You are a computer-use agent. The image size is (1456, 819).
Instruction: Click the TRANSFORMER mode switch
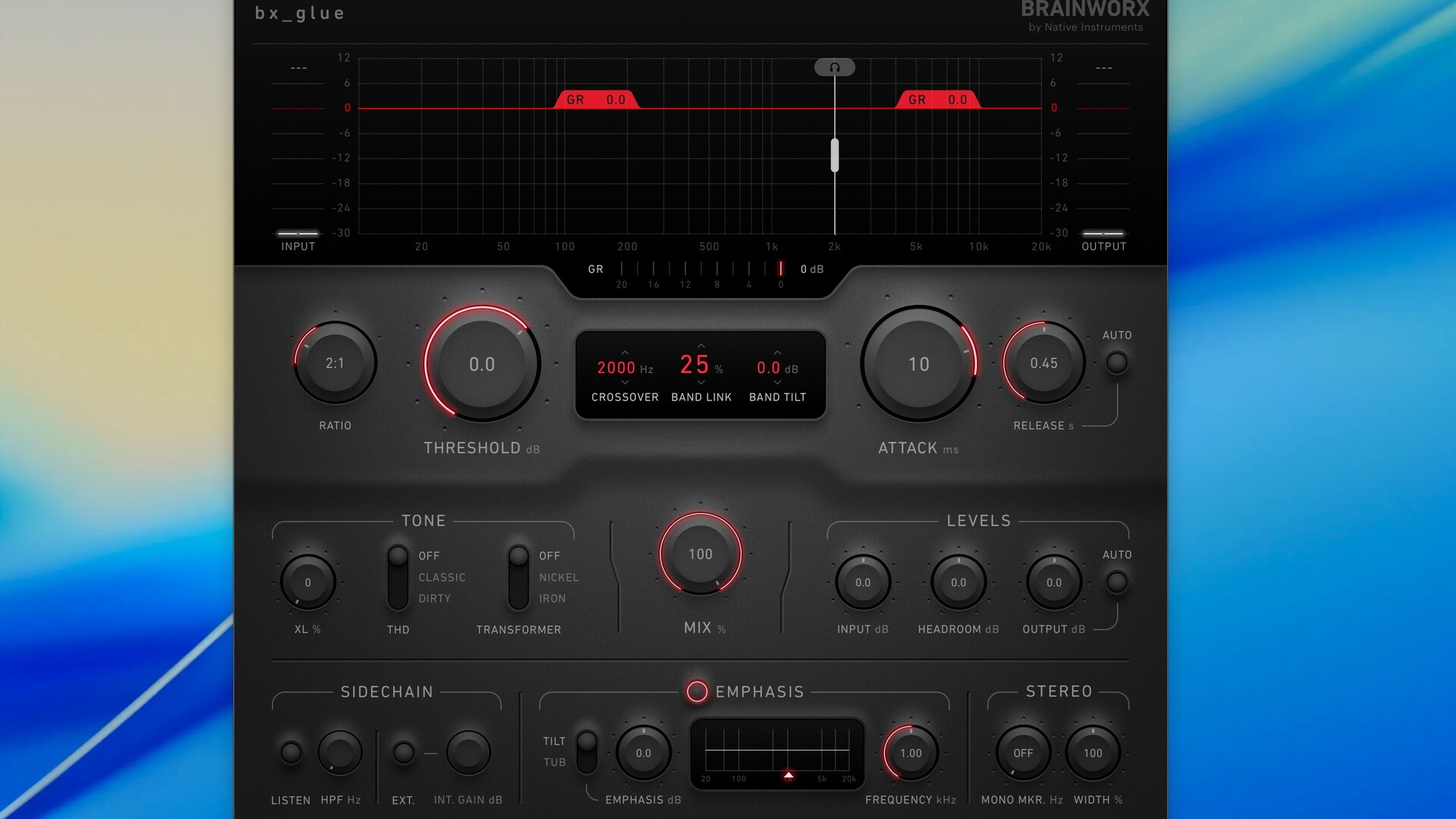click(519, 577)
